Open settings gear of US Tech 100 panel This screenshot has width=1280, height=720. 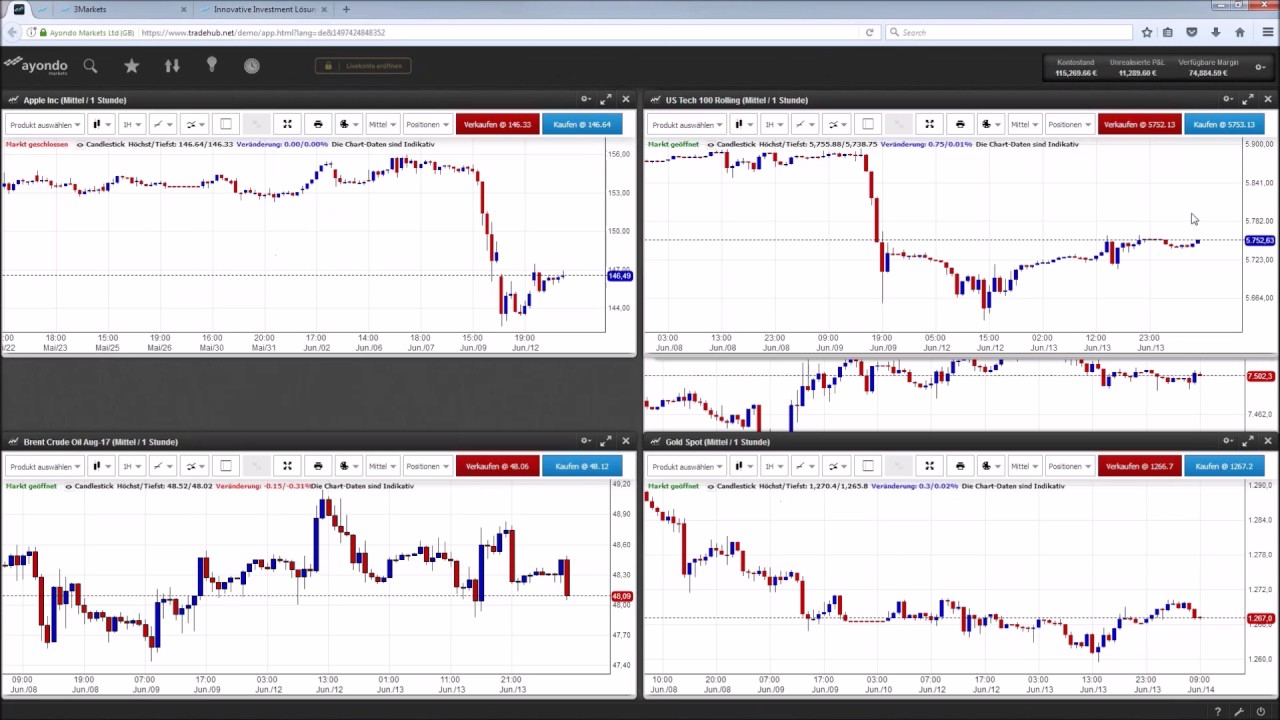tap(1228, 99)
